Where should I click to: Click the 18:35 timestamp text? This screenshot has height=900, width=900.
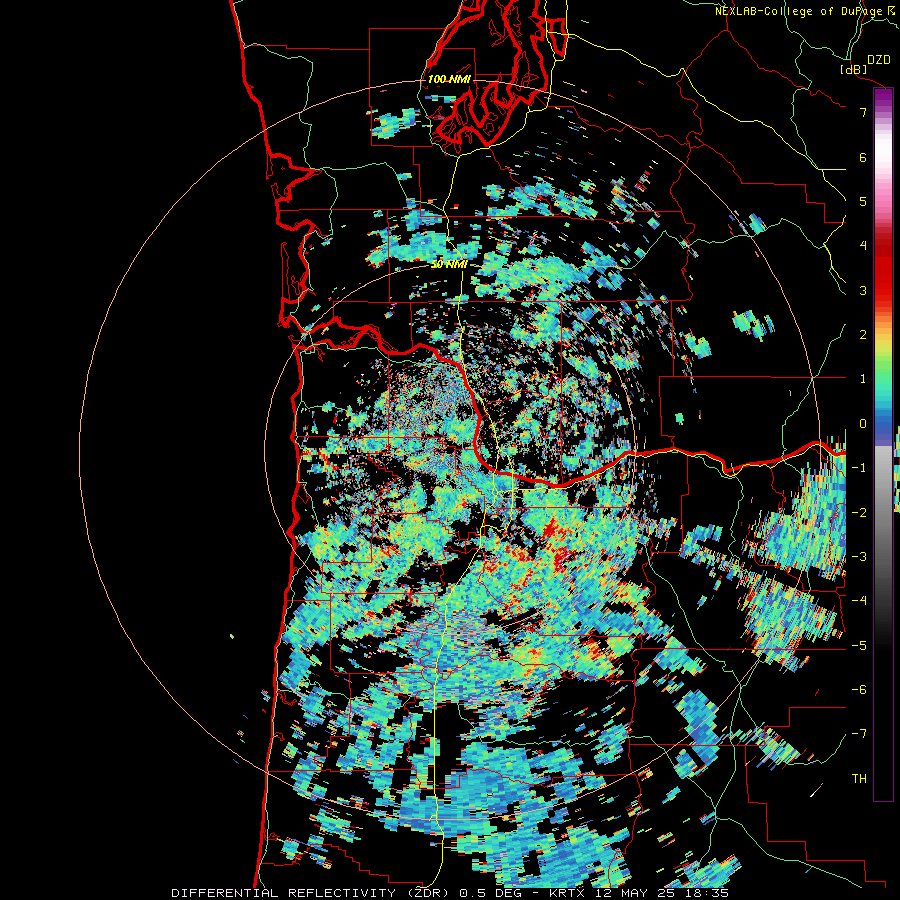click(707, 893)
